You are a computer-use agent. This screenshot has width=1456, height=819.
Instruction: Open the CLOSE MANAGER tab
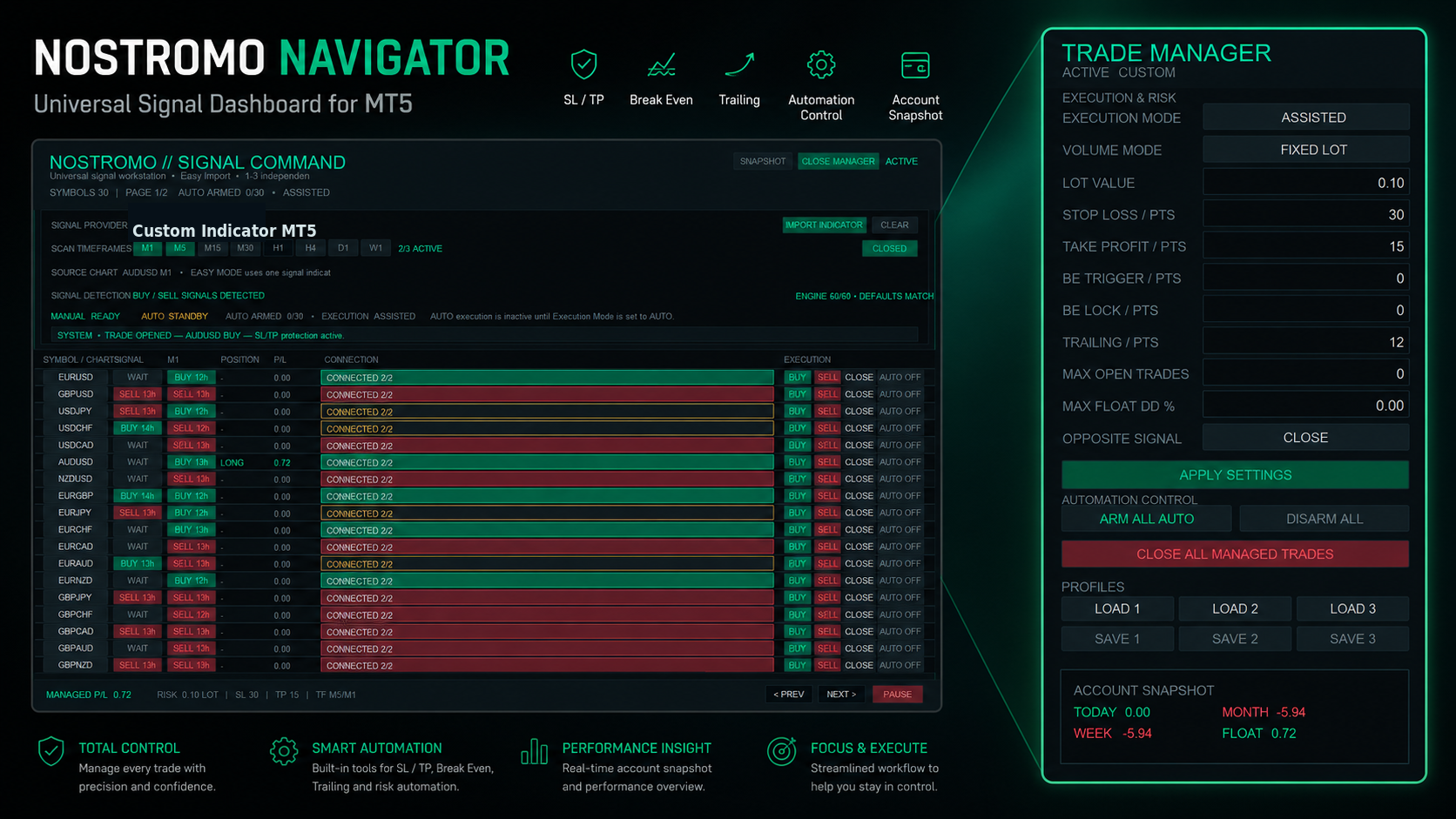click(838, 161)
